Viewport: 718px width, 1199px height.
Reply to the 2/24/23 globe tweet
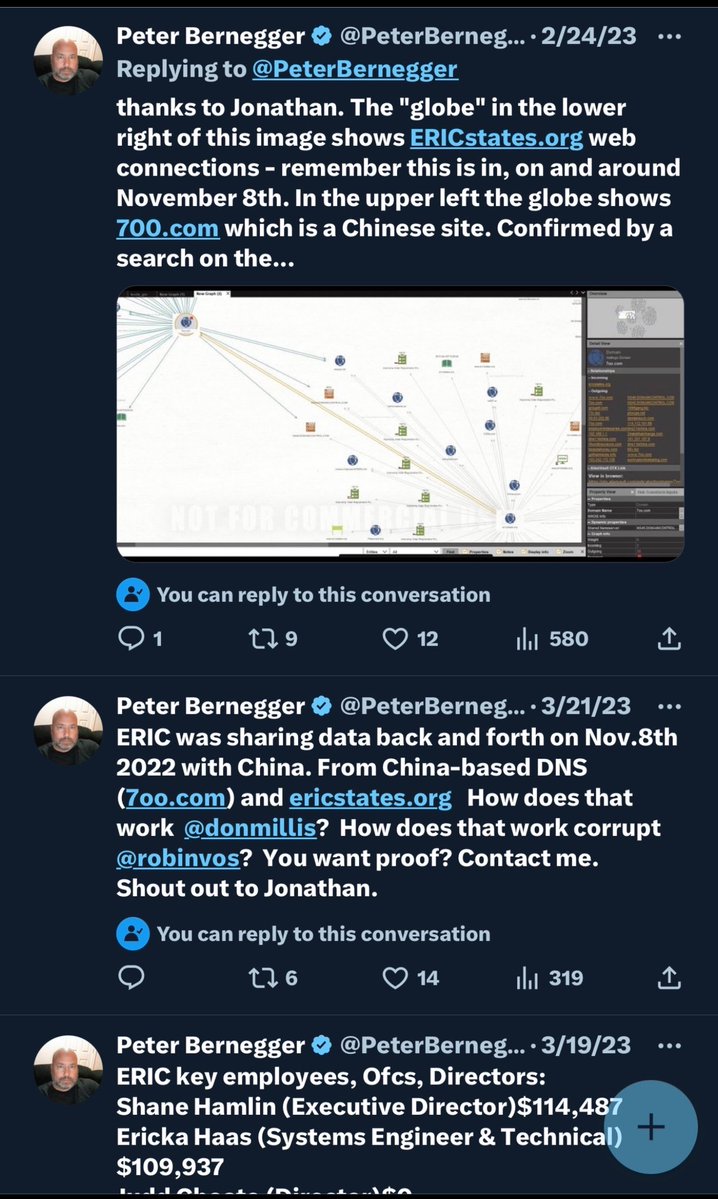132,637
